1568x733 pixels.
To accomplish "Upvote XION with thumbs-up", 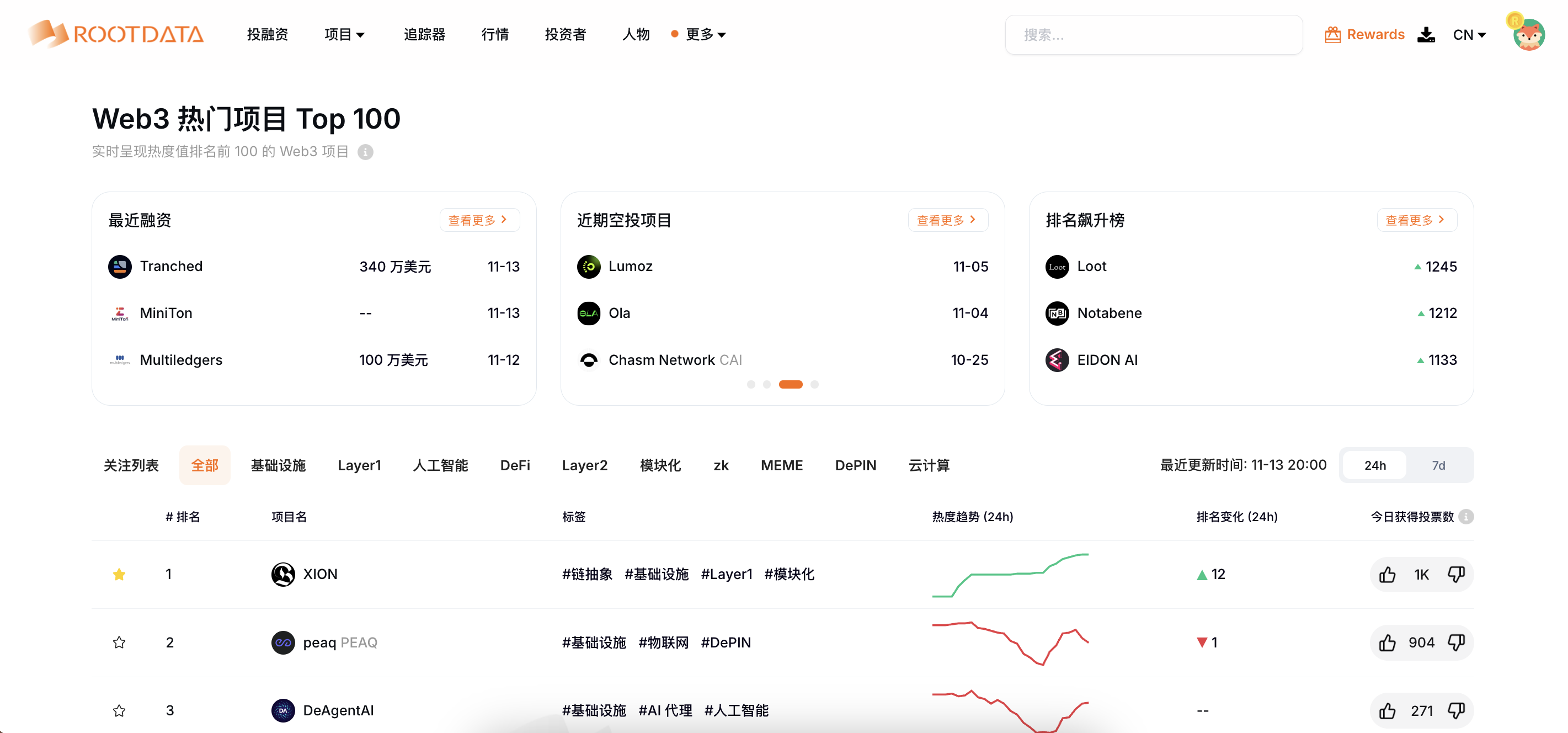I will click(1387, 574).
